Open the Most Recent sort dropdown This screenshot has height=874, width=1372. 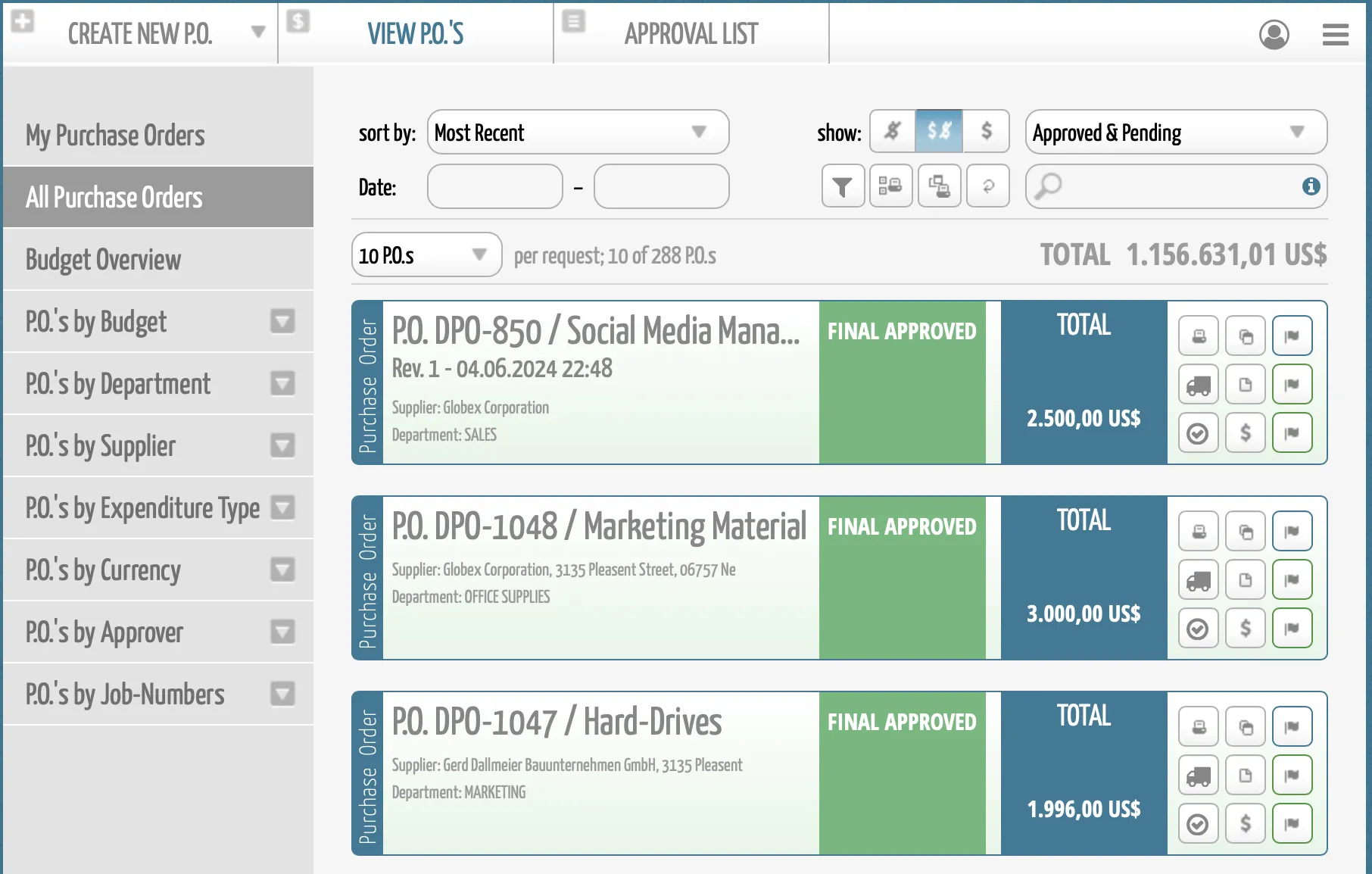pyautogui.click(x=578, y=133)
